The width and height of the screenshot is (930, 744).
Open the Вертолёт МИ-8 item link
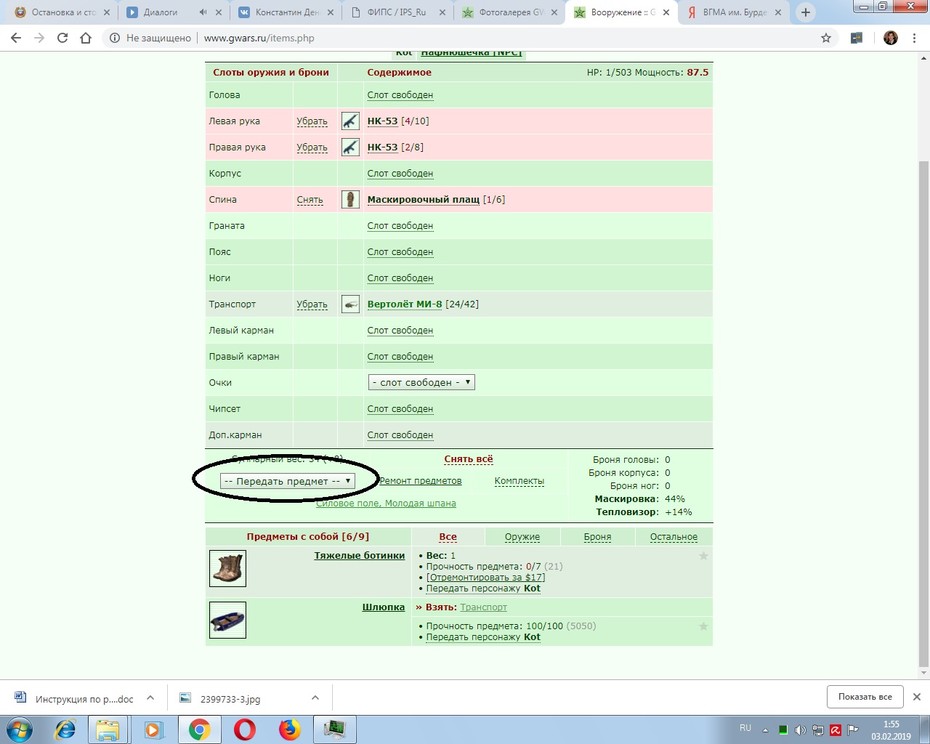405,304
